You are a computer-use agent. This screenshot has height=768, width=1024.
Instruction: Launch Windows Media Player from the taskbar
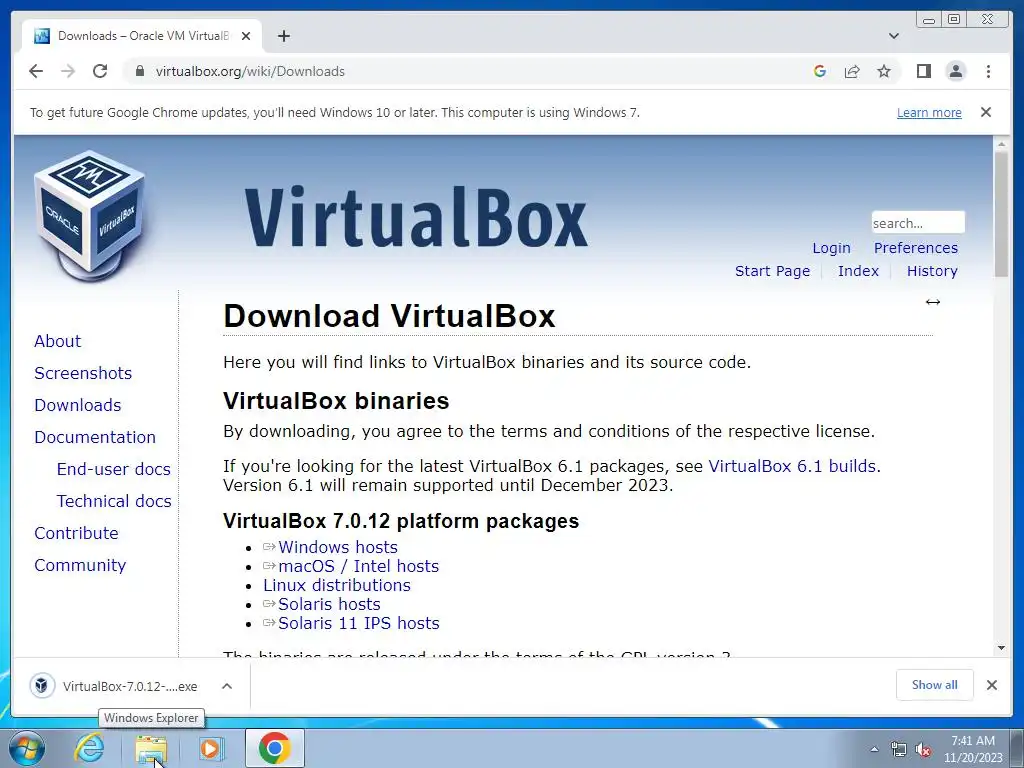tap(211, 748)
